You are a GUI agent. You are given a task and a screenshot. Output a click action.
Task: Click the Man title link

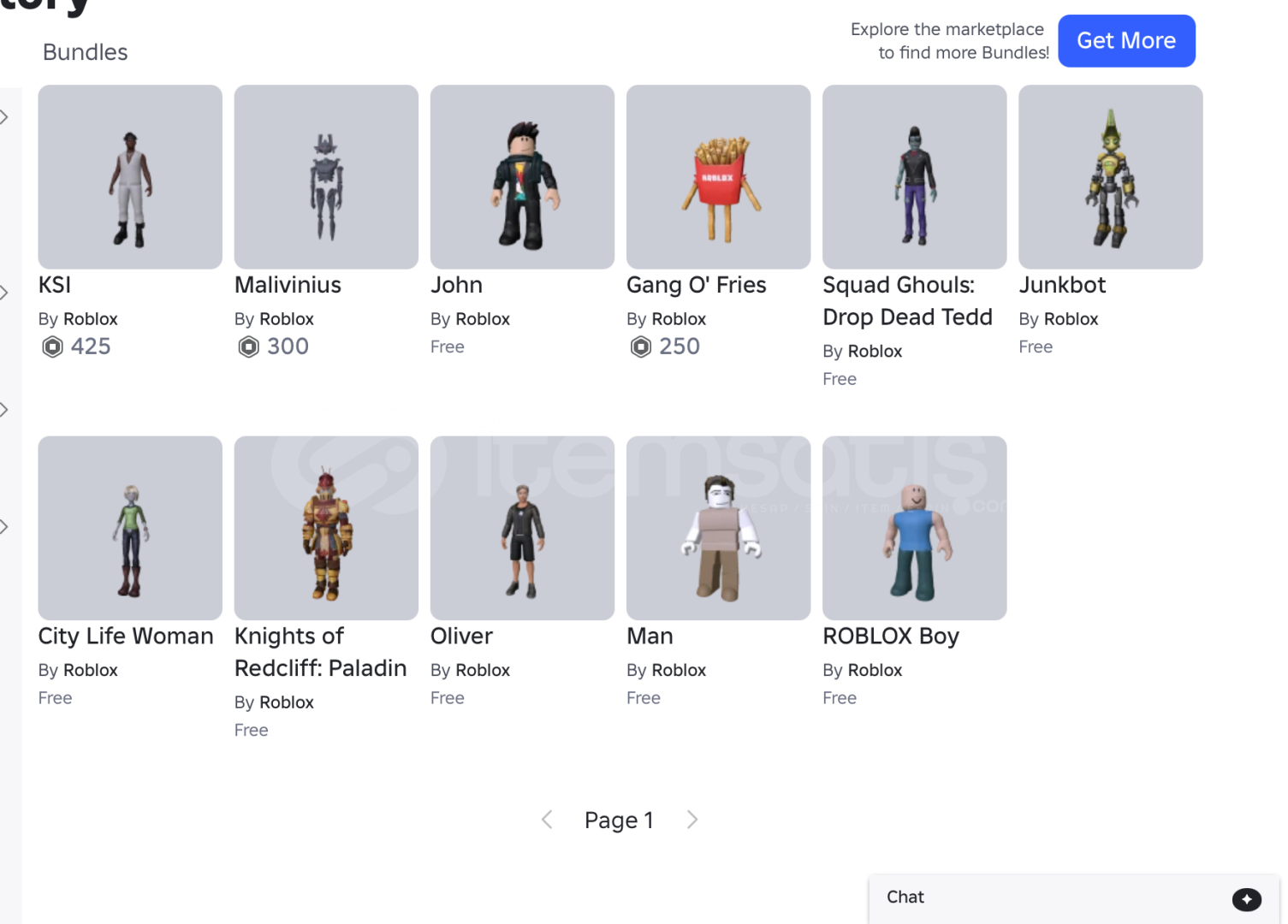tap(650, 637)
